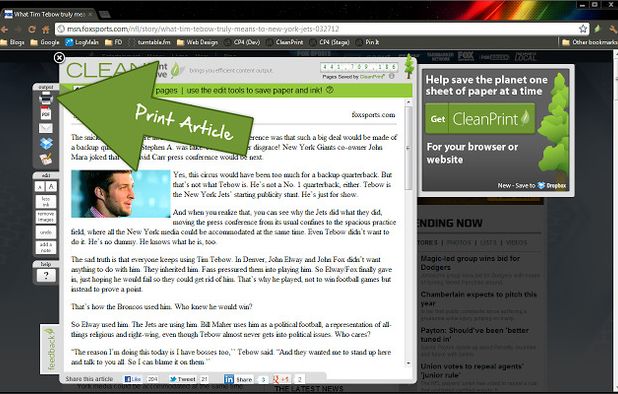
Task: Like the article on Facebook
Action: 133,379
